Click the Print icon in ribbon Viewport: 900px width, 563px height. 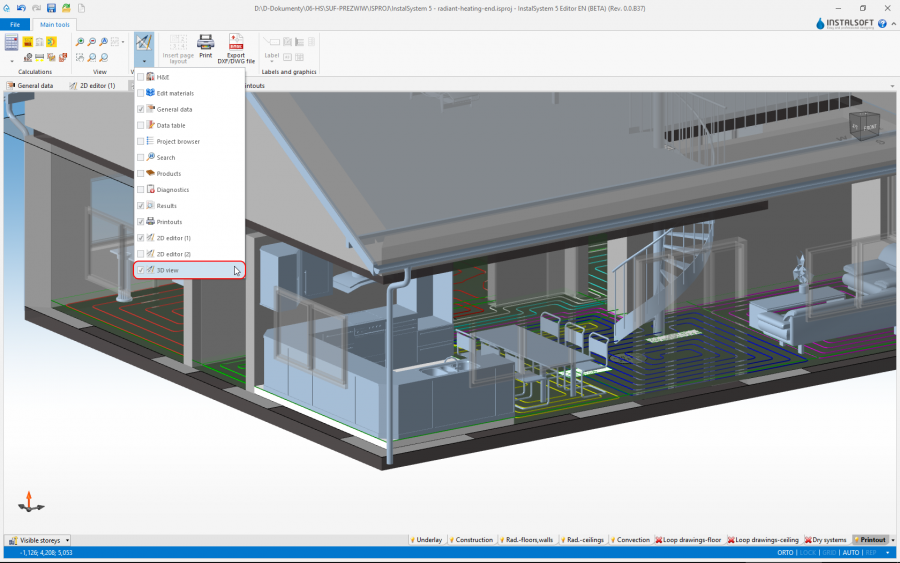(x=205, y=43)
